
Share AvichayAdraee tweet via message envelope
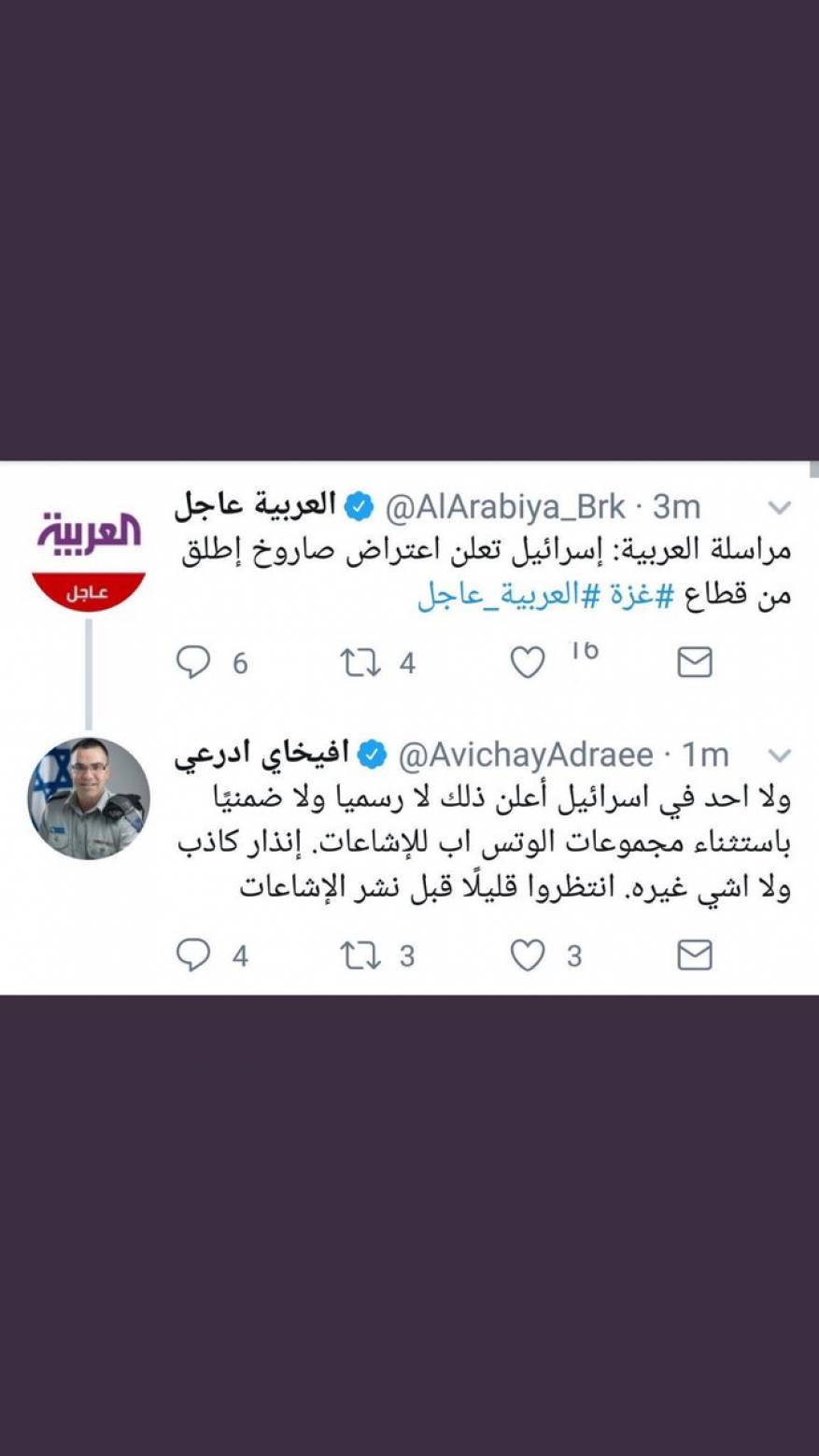click(694, 955)
